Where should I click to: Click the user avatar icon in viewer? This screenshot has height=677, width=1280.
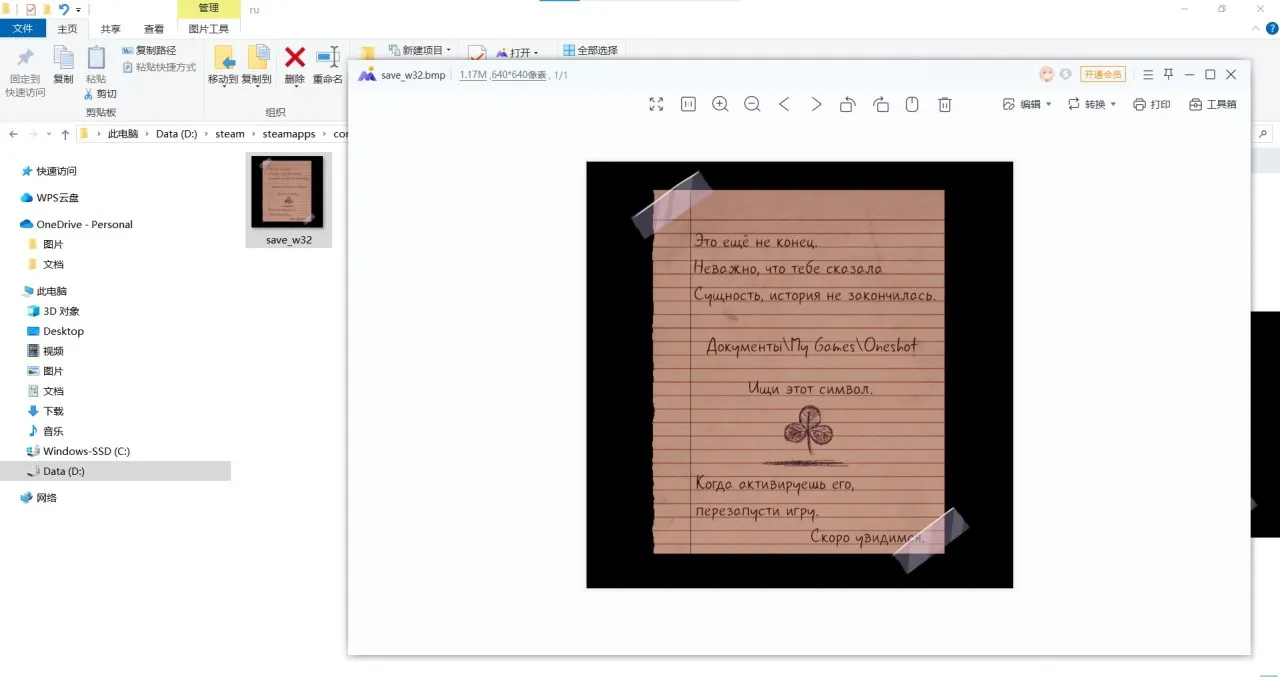coord(1047,74)
